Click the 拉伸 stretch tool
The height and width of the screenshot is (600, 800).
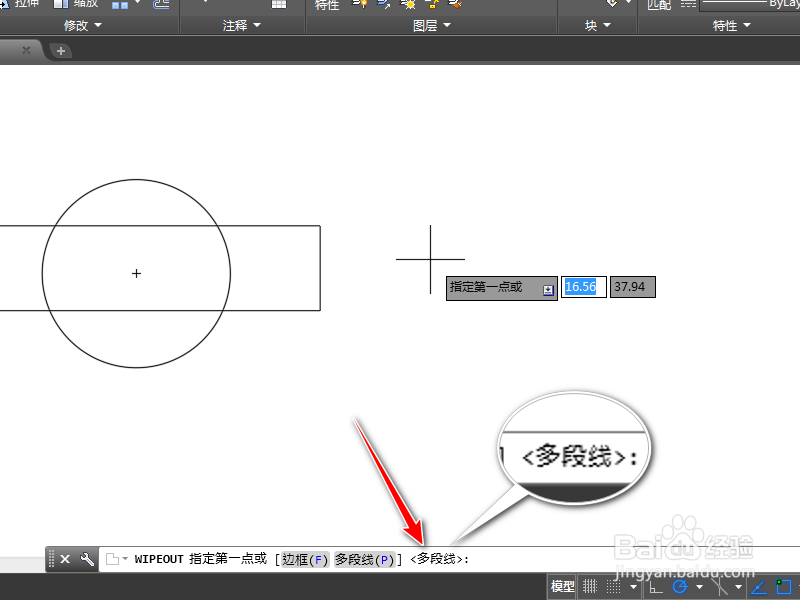[x=20, y=4]
